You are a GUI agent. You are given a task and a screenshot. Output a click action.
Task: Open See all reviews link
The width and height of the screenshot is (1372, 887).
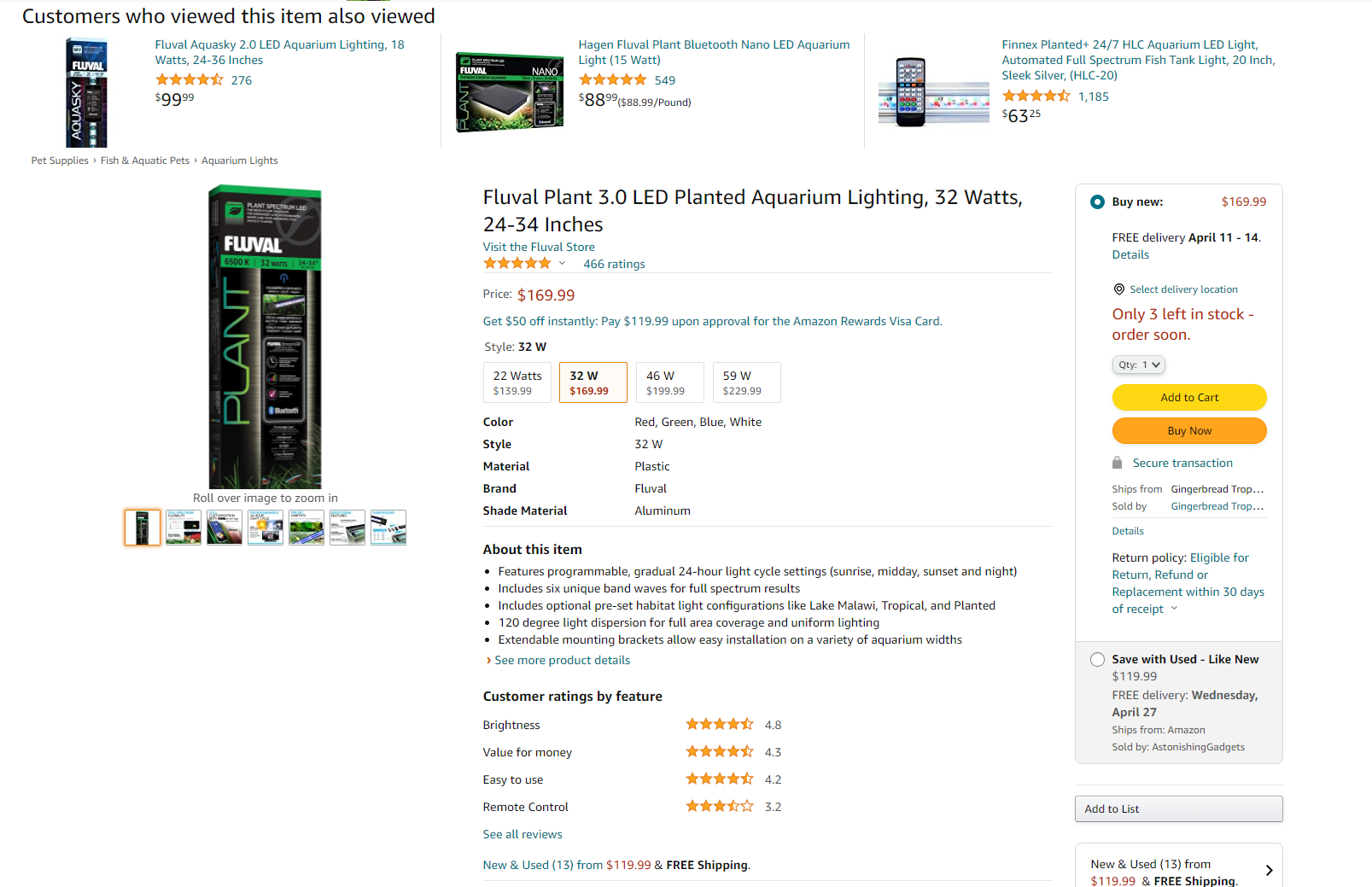pyautogui.click(x=523, y=835)
